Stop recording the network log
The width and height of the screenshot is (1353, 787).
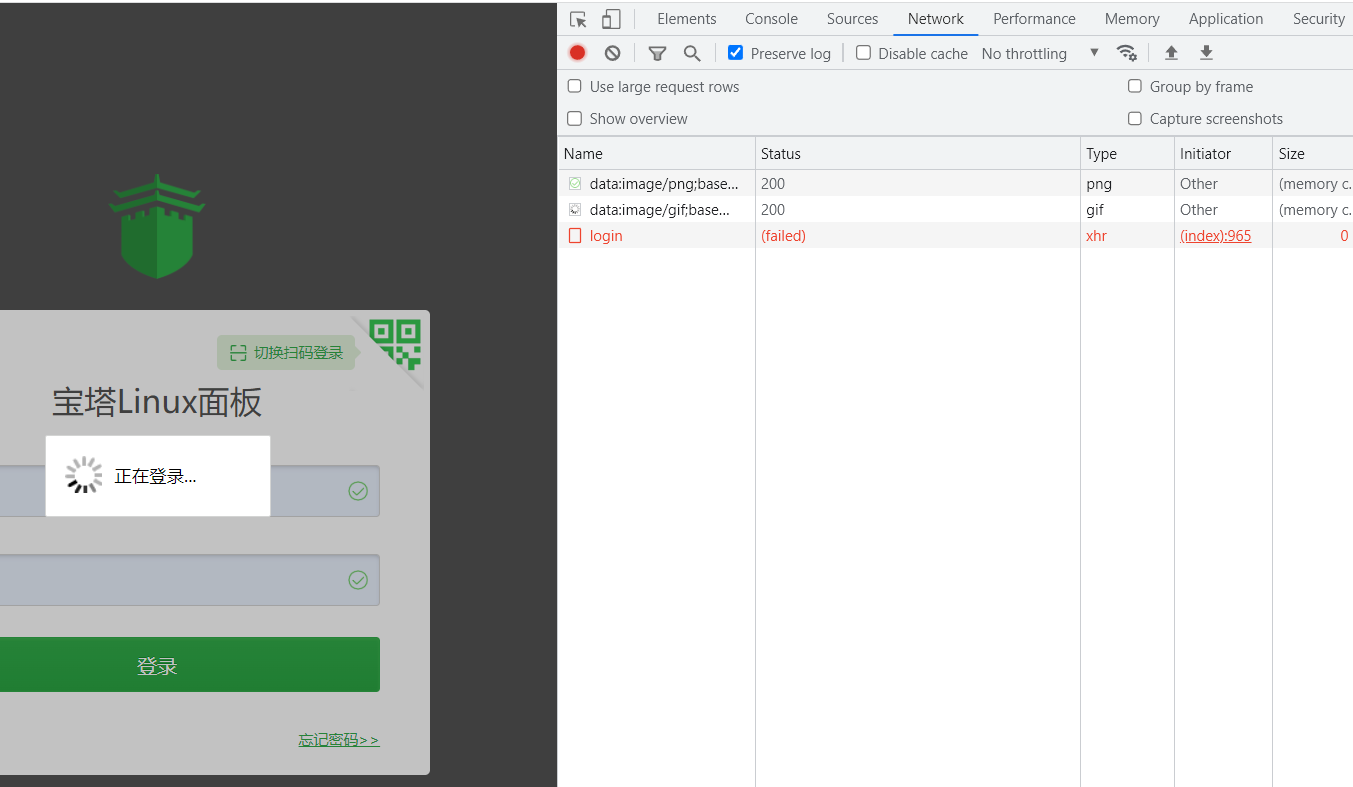click(x=577, y=53)
